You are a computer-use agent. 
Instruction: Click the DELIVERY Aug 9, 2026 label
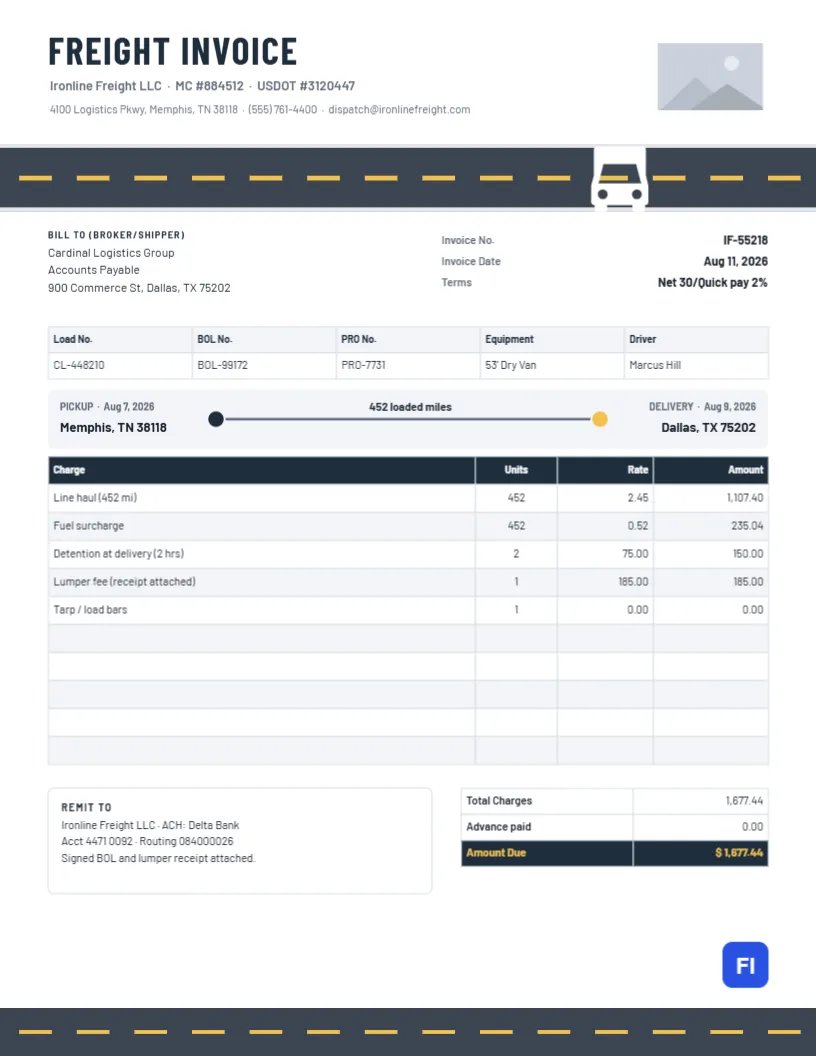(x=702, y=407)
